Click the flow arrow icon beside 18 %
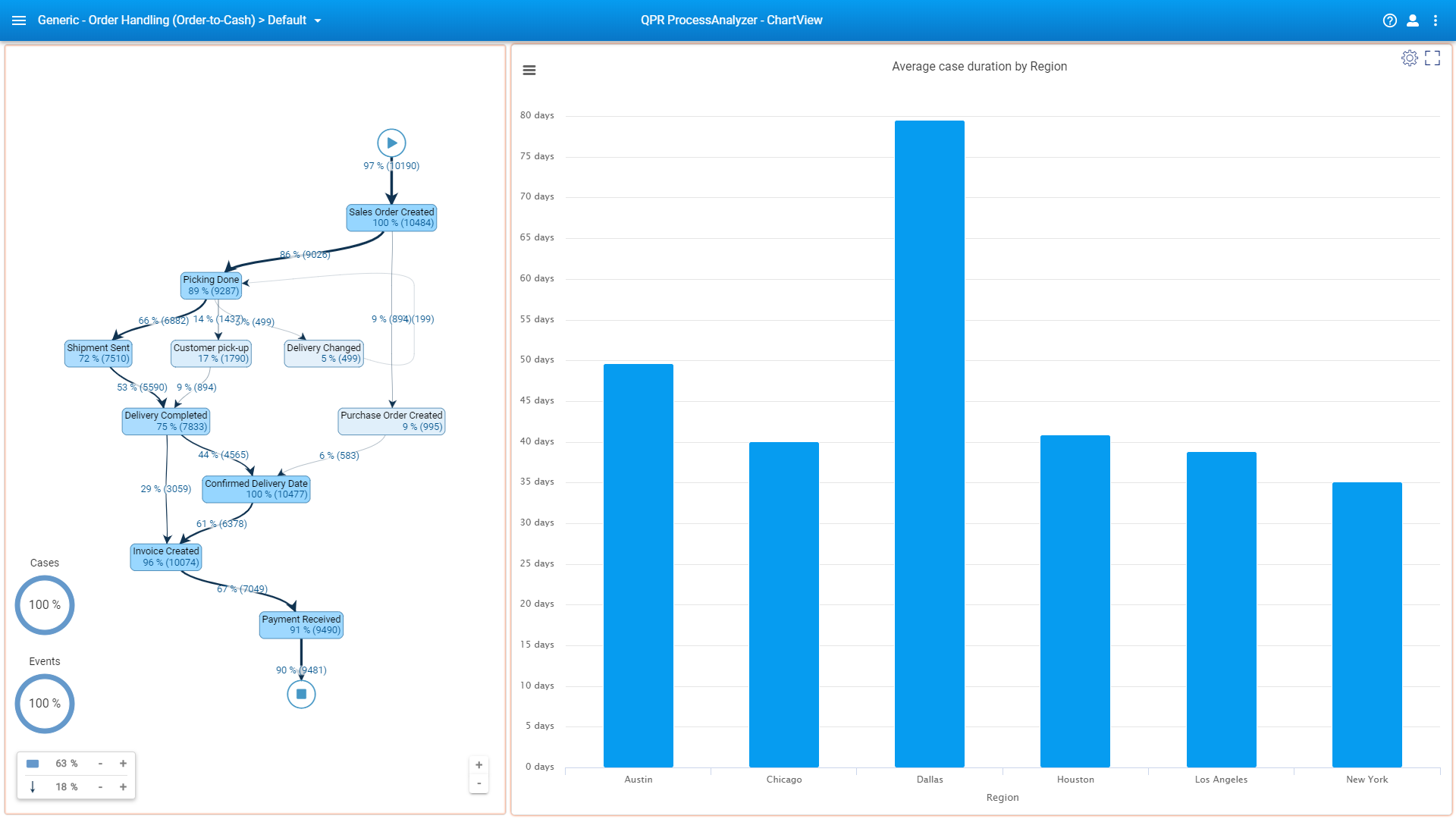1456x819 pixels. pos(33,787)
